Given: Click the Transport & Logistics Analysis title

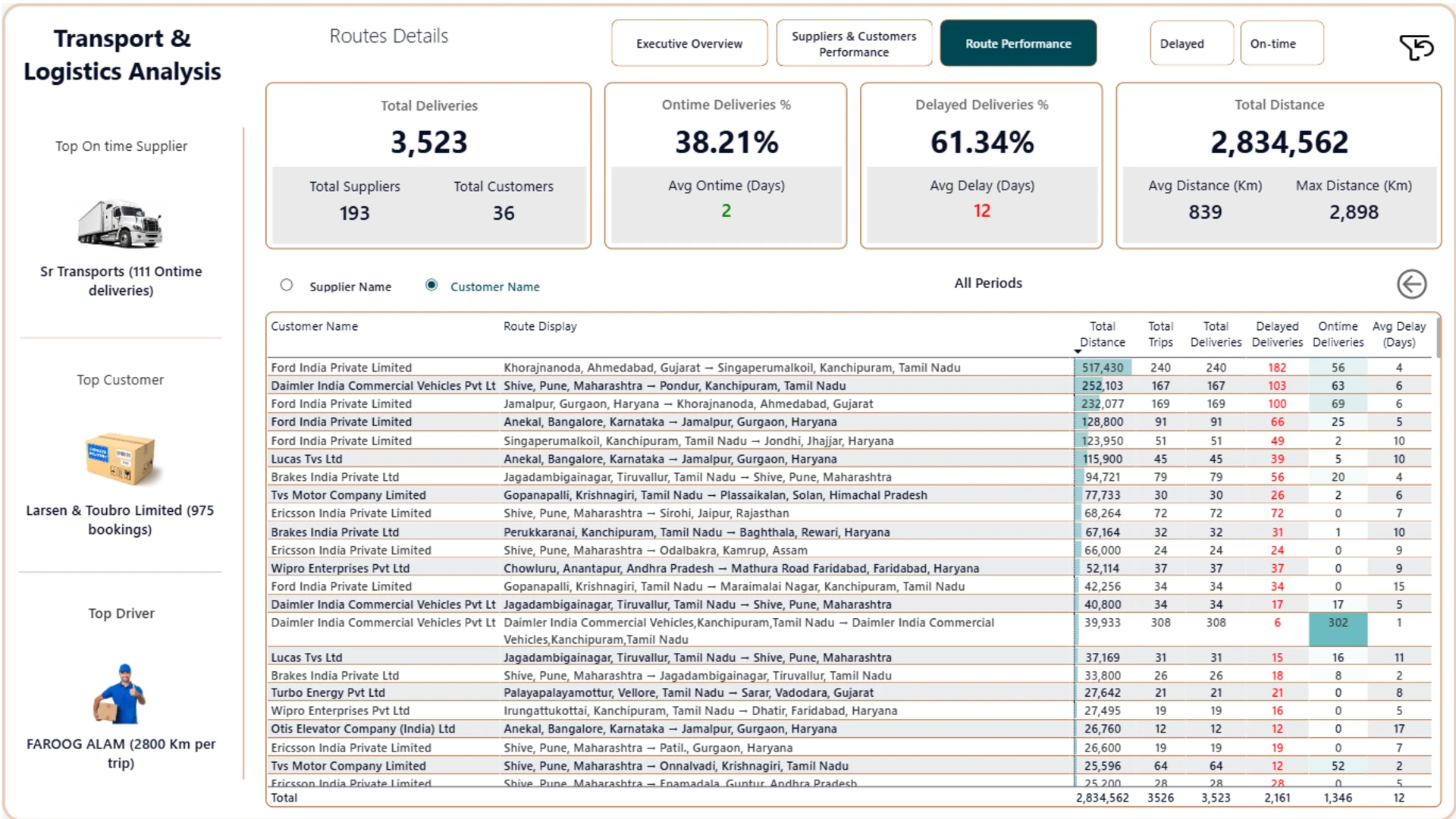Looking at the screenshot, I should point(122,55).
